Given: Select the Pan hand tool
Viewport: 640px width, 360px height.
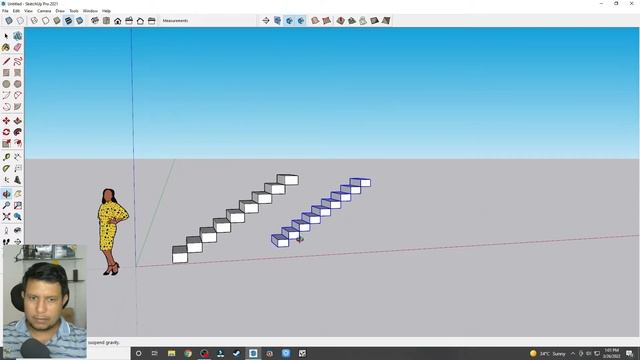Looking at the screenshot, I should (x=18, y=194).
